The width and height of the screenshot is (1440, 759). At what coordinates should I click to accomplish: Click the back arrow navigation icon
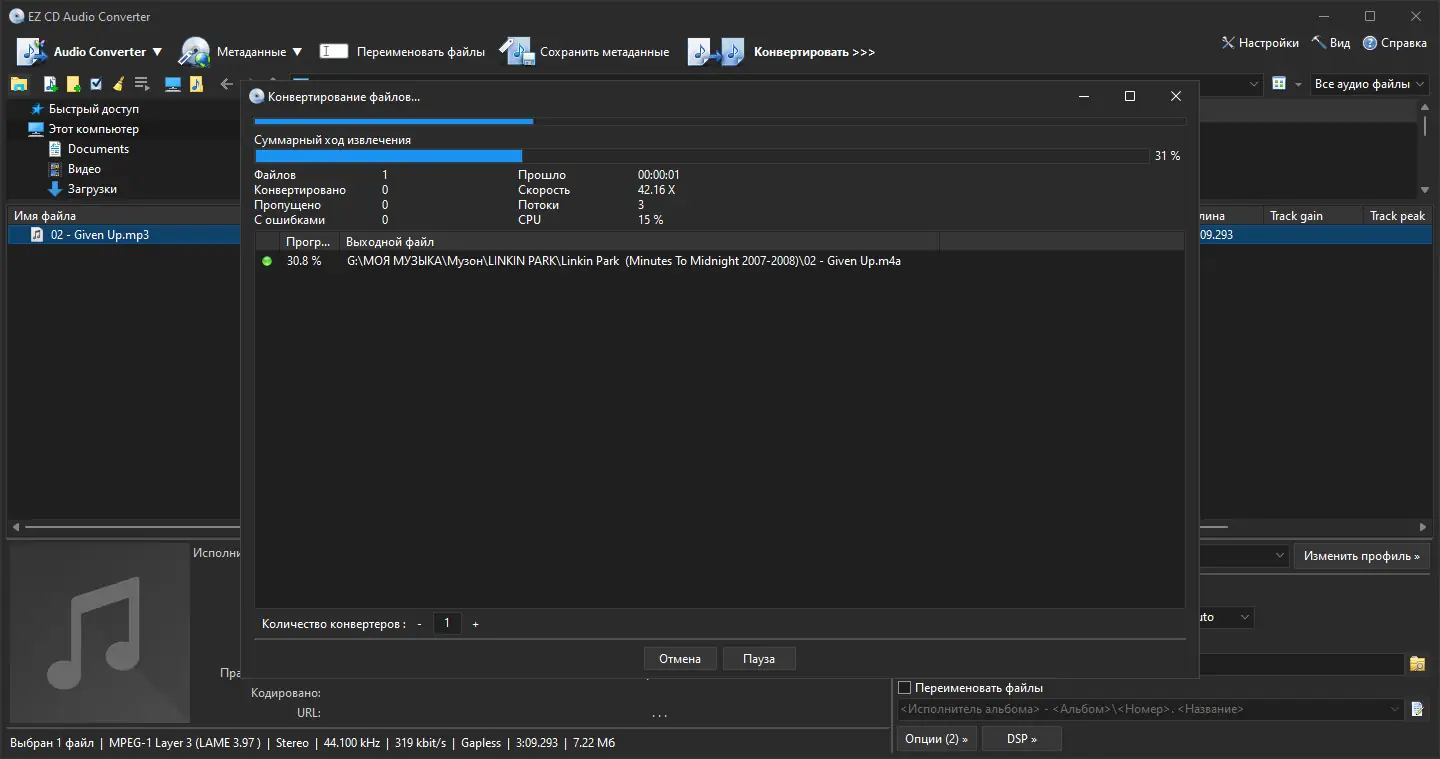226,84
